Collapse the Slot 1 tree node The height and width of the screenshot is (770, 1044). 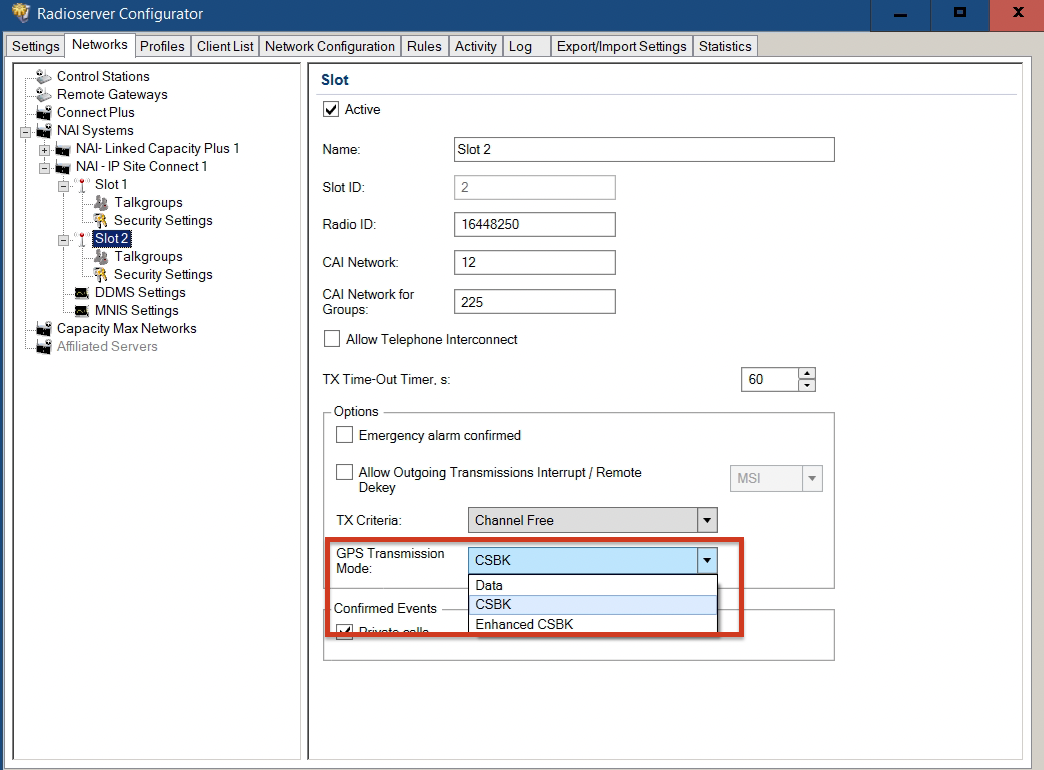(63, 186)
